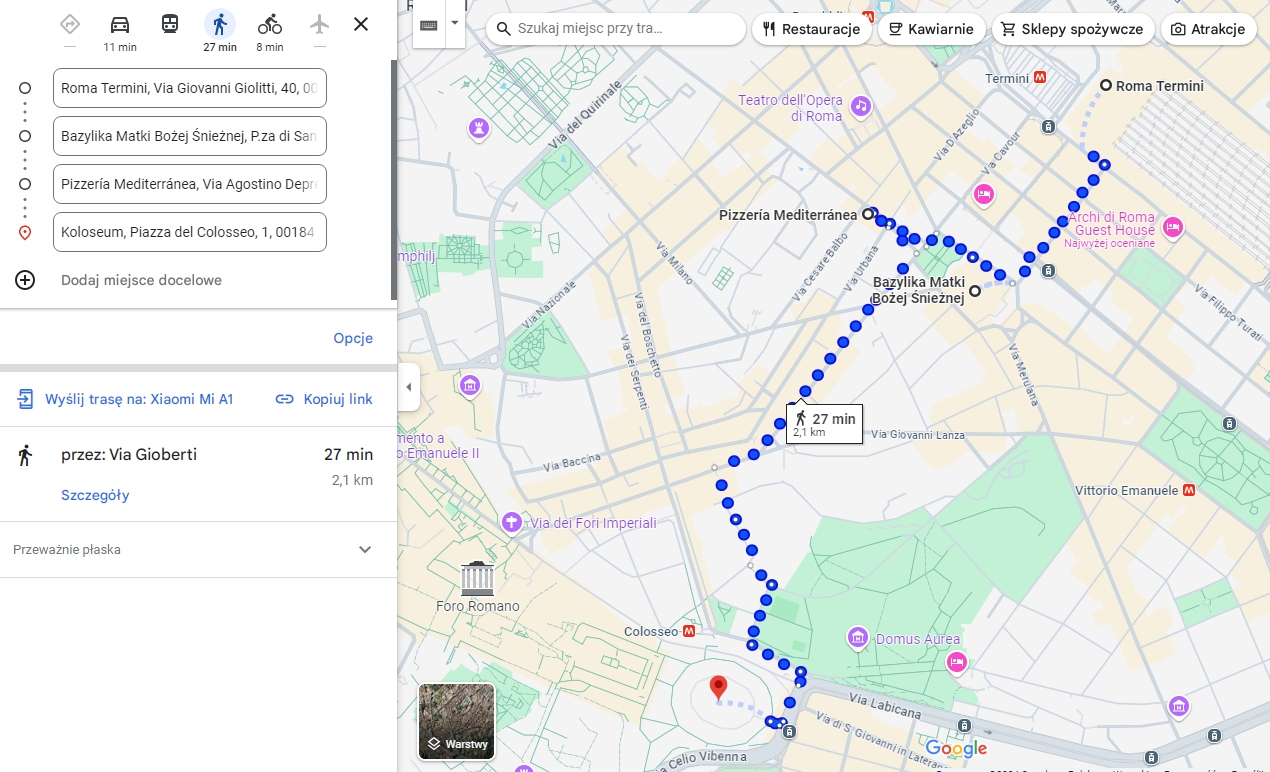Click the Domus Aurea map pin
This screenshot has width=1270, height=772.
pos(857,637)
